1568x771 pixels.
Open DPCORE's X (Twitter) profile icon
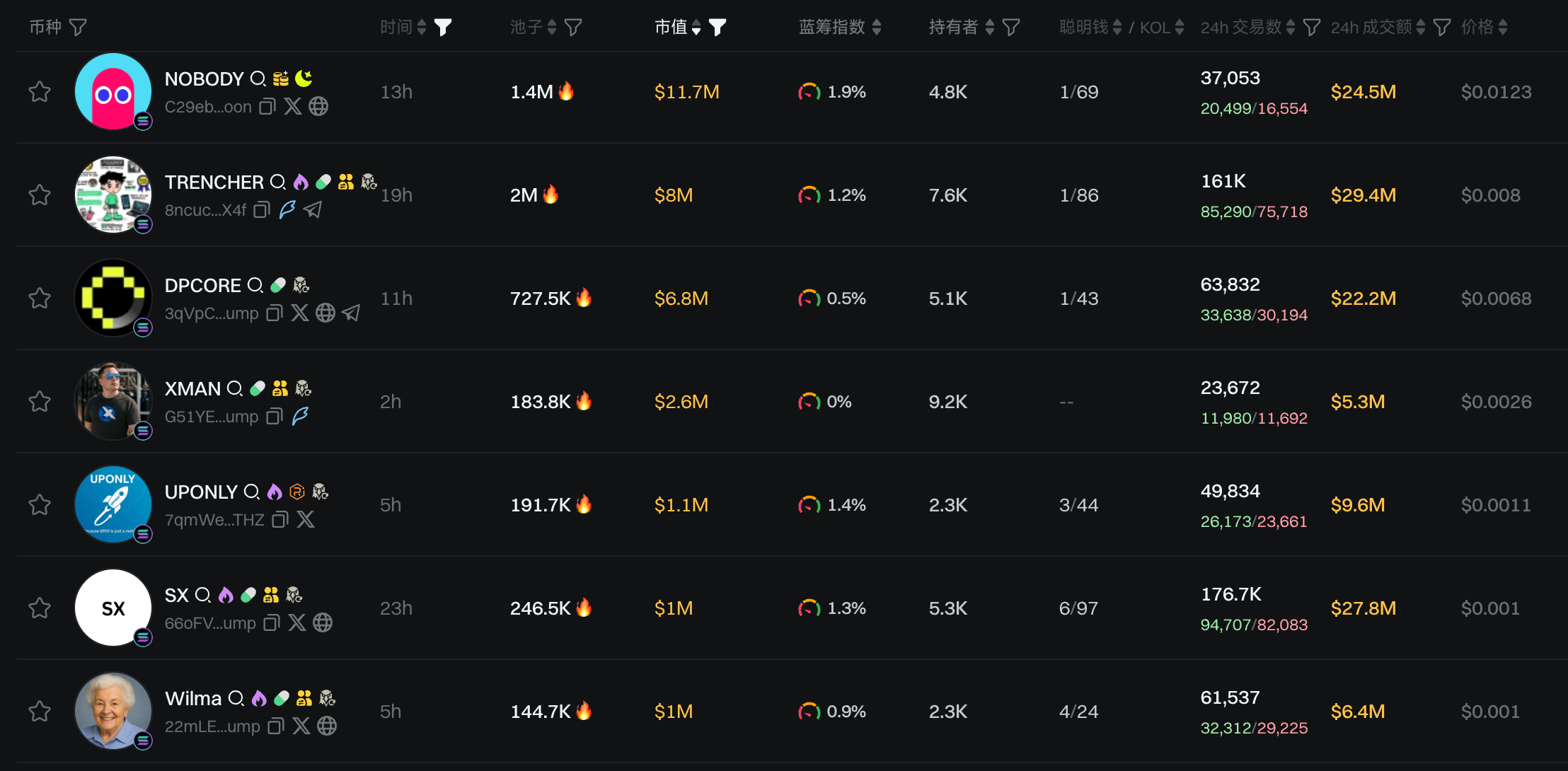[x=300, y=313]
